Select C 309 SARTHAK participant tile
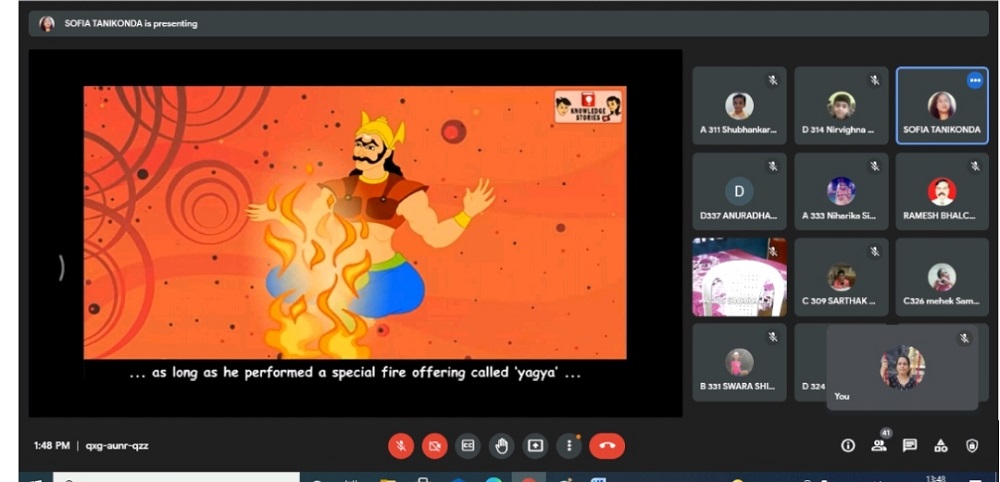This screenshot has width=1000, height=482. pyautogui.click(x=840, y=277)
